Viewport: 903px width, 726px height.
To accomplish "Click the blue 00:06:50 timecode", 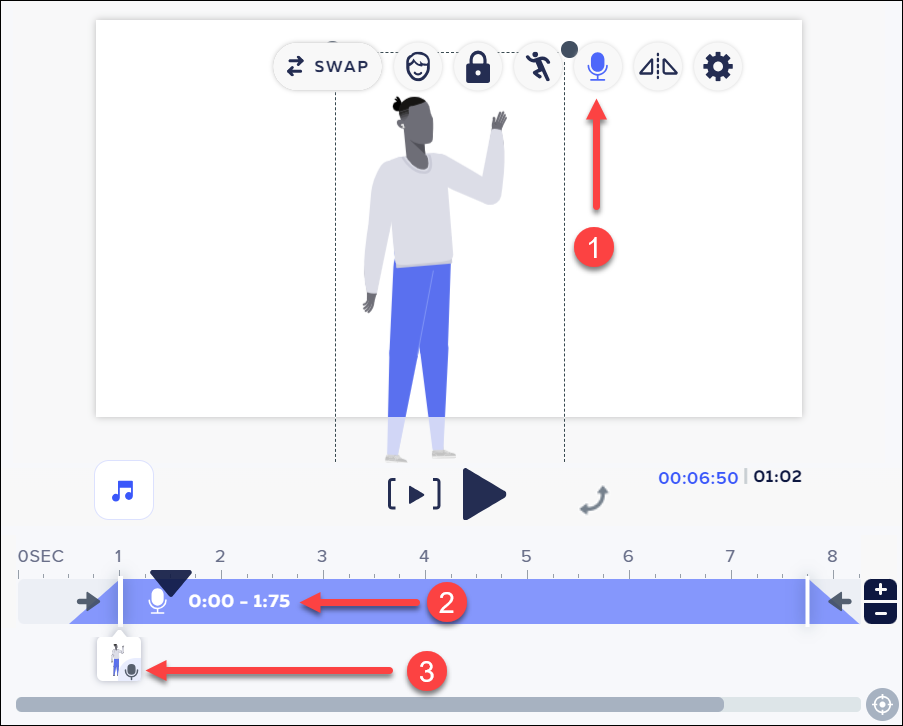I will (698, 477).
